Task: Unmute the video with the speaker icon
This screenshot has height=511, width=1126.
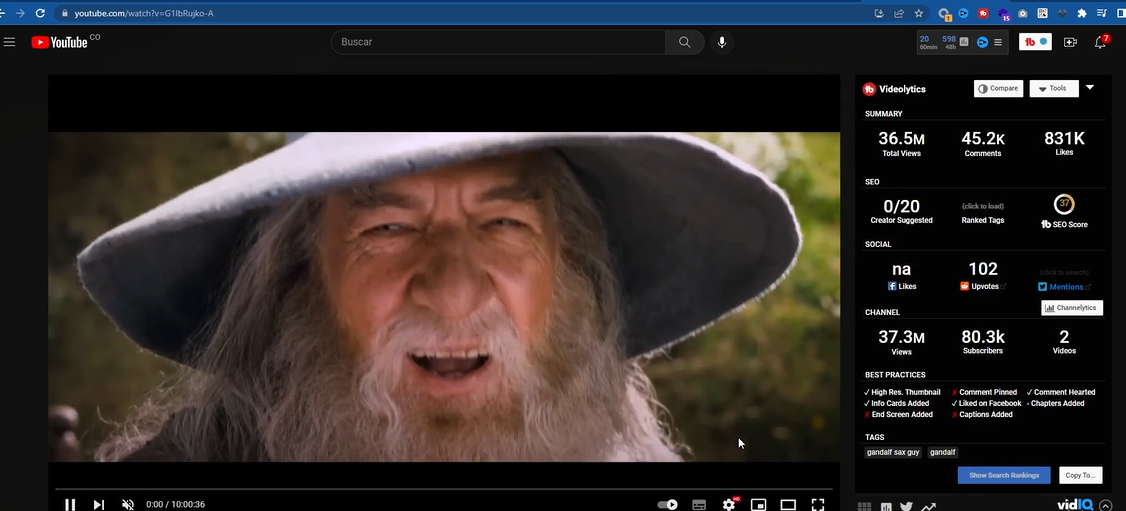Action: point(127,505)
